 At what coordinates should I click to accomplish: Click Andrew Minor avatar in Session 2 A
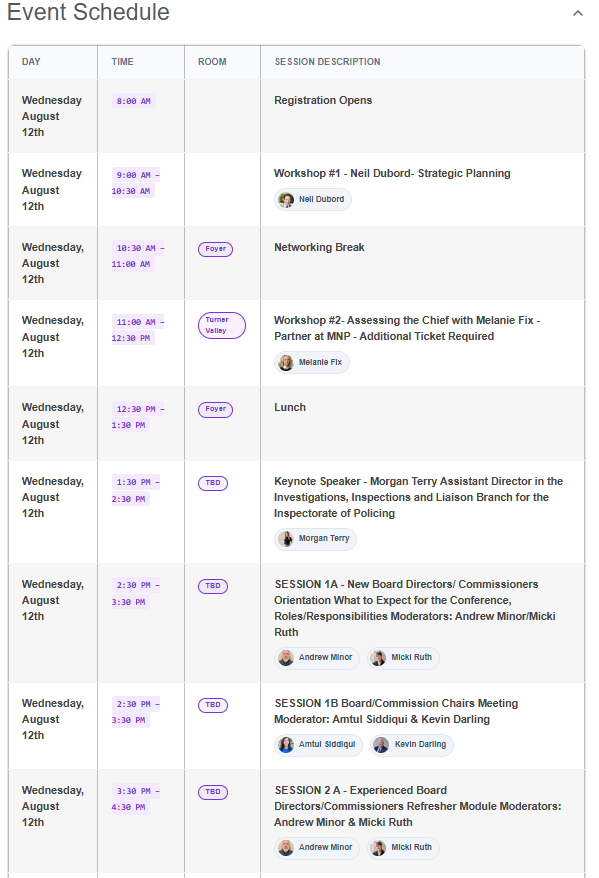point(286,848)
